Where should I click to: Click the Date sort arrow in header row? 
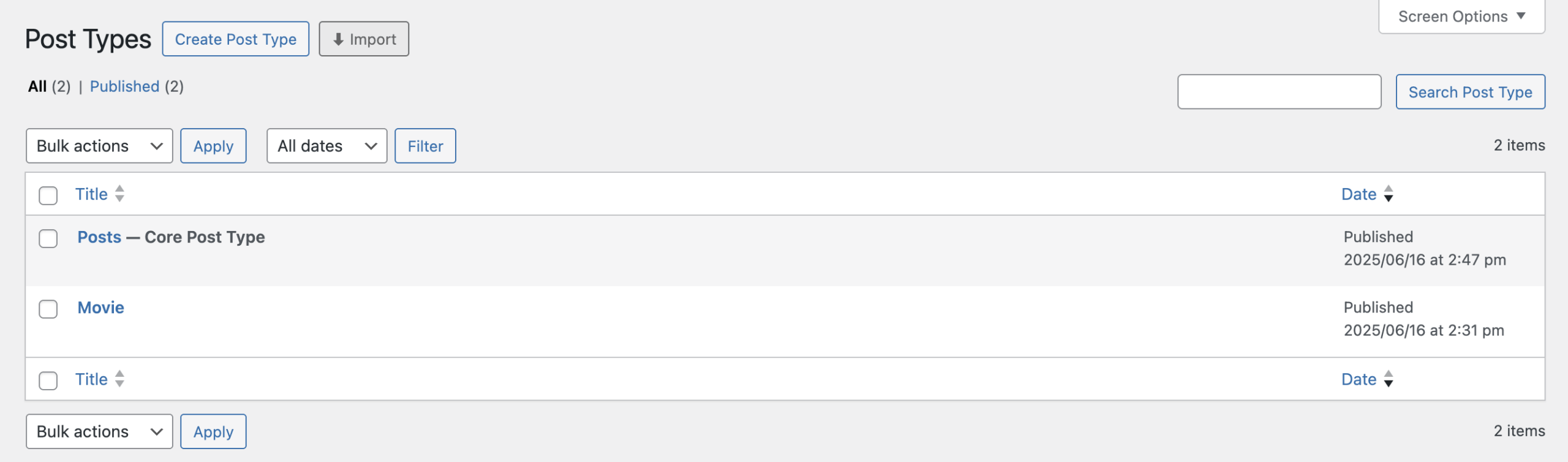[x=1388, y=194]
